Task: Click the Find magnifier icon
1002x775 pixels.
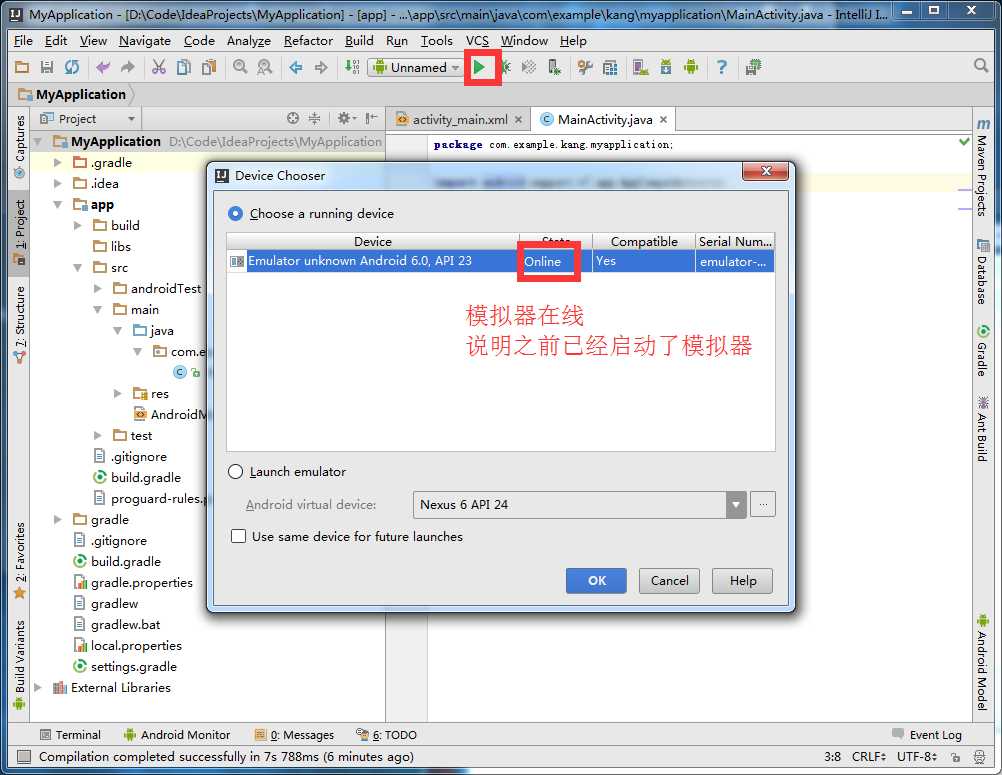Action: coord(240,67)
